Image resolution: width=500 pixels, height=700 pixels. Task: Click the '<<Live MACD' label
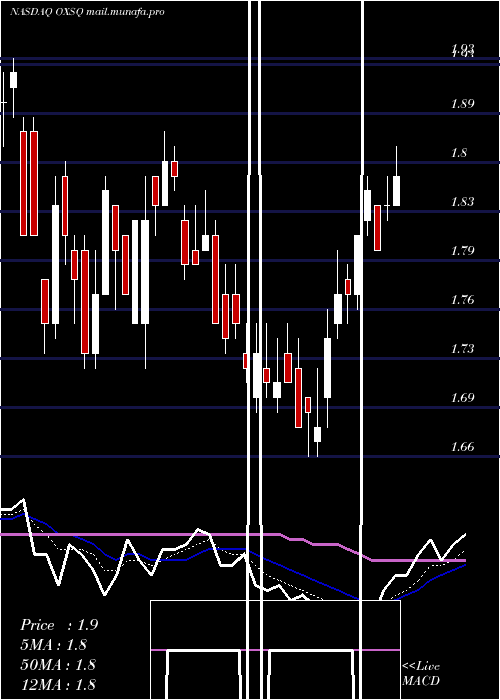[421, 673]
